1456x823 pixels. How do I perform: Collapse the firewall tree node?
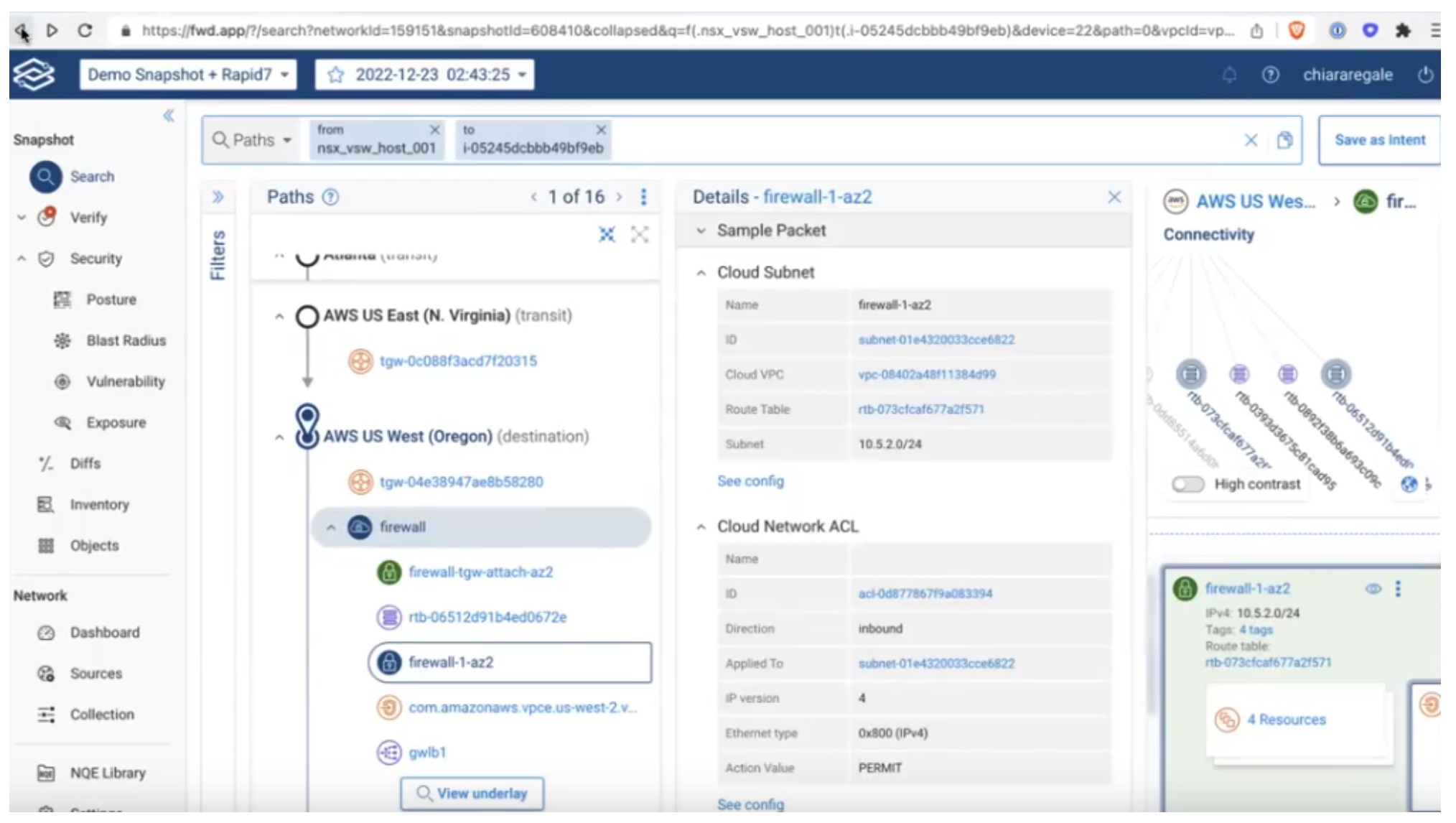pyautogui.click(x=330, y=527)
